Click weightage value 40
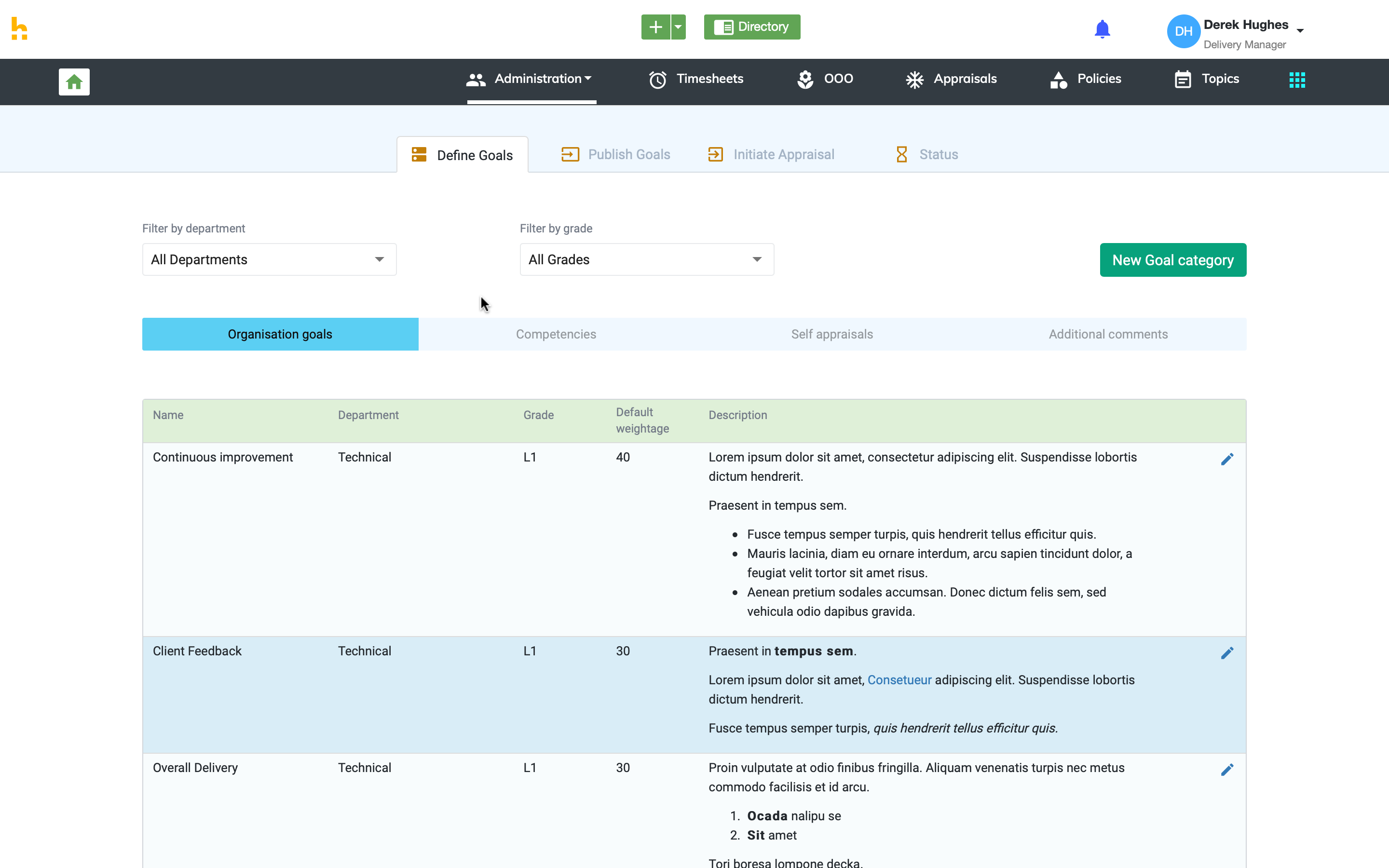Viewport: 1389px width, 868px height. tap(623, 457)
